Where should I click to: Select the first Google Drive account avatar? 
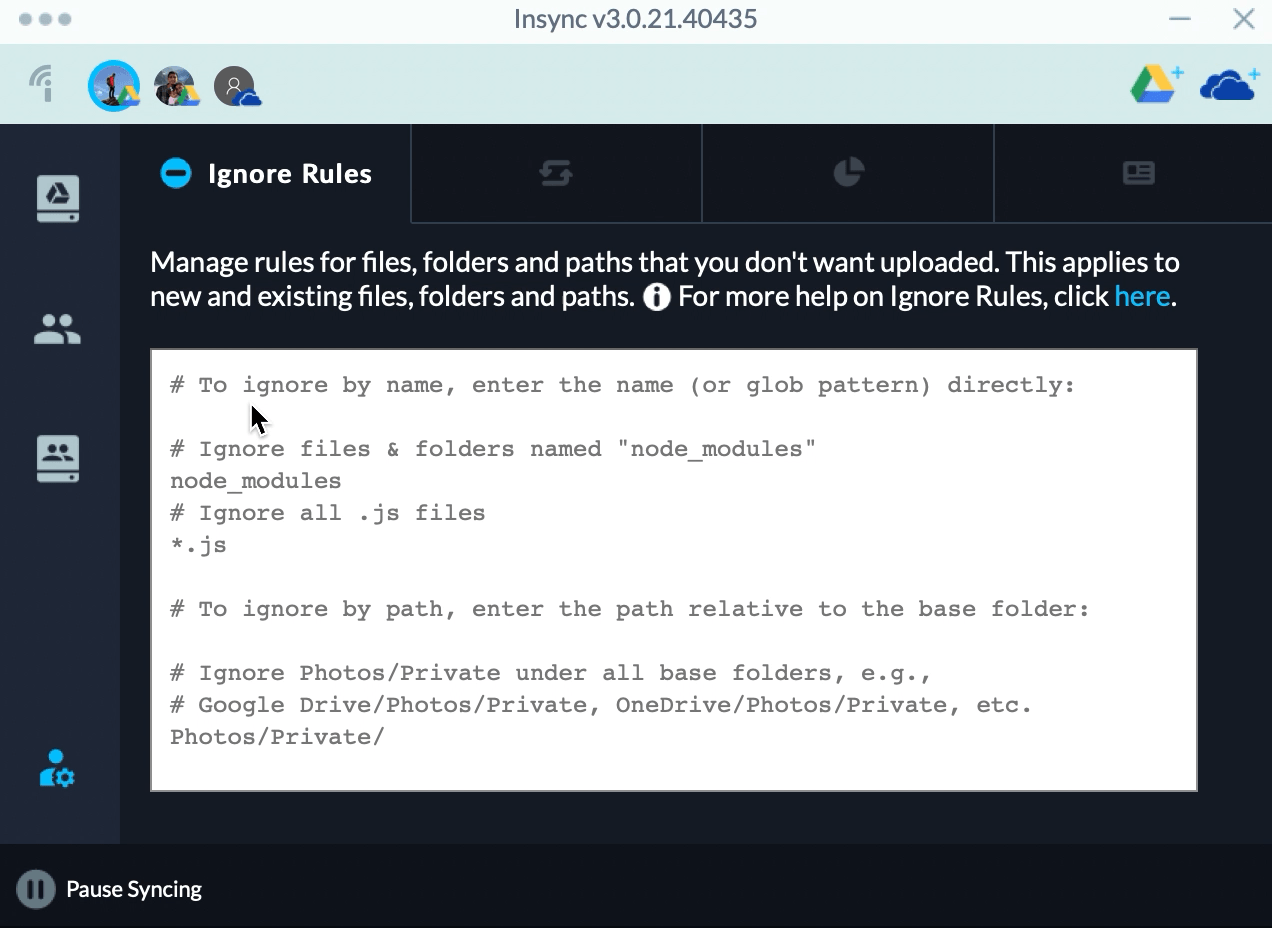pos(113,86)
